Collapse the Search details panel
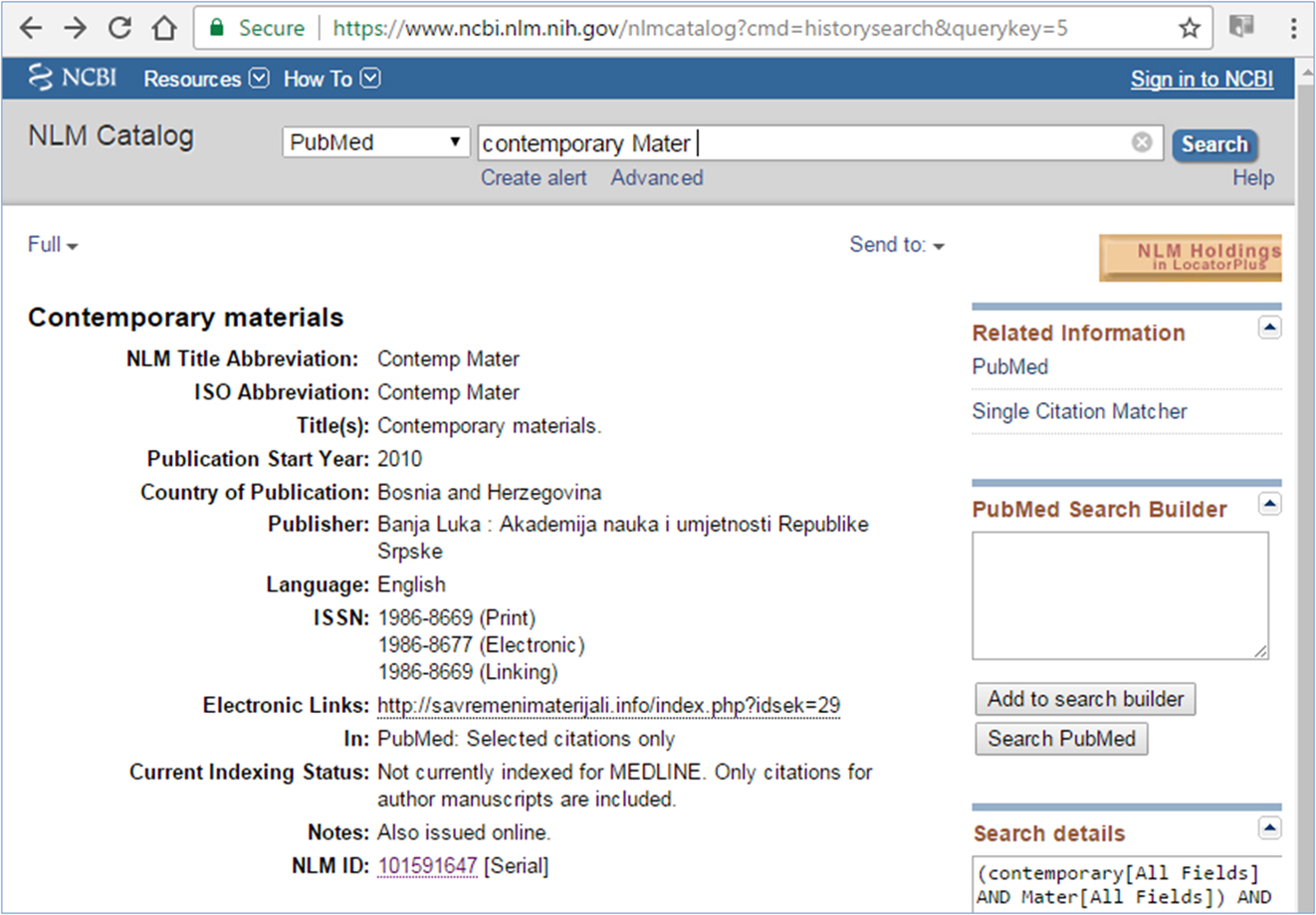Screen dimensions: 1316x915 point(1269,828)
